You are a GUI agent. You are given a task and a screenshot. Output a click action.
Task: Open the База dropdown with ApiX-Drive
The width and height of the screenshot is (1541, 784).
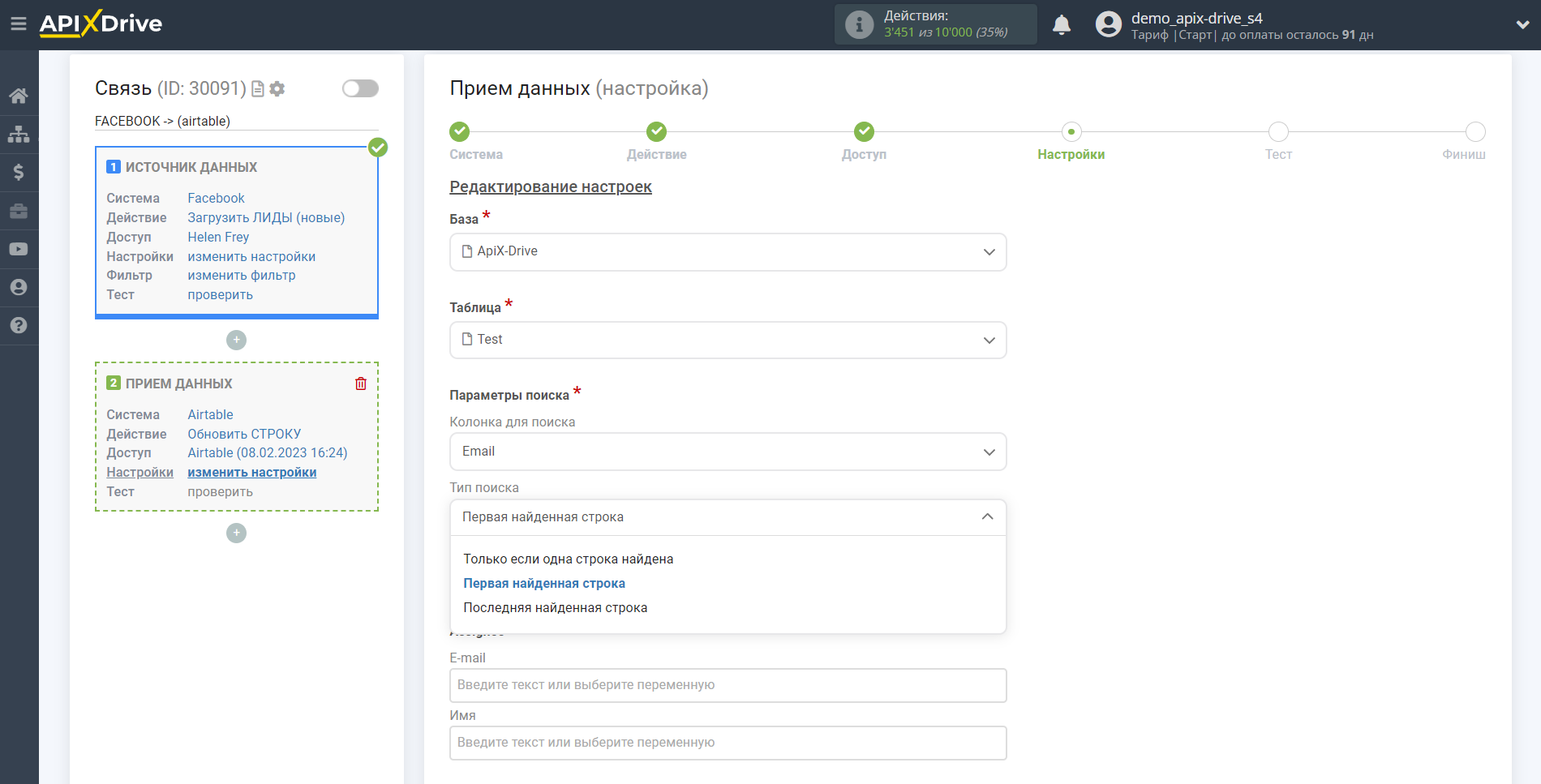(x=728, y=251)
